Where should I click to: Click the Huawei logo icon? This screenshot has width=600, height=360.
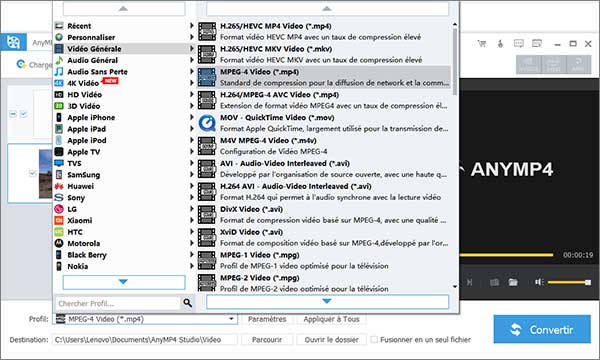[59, 186]
